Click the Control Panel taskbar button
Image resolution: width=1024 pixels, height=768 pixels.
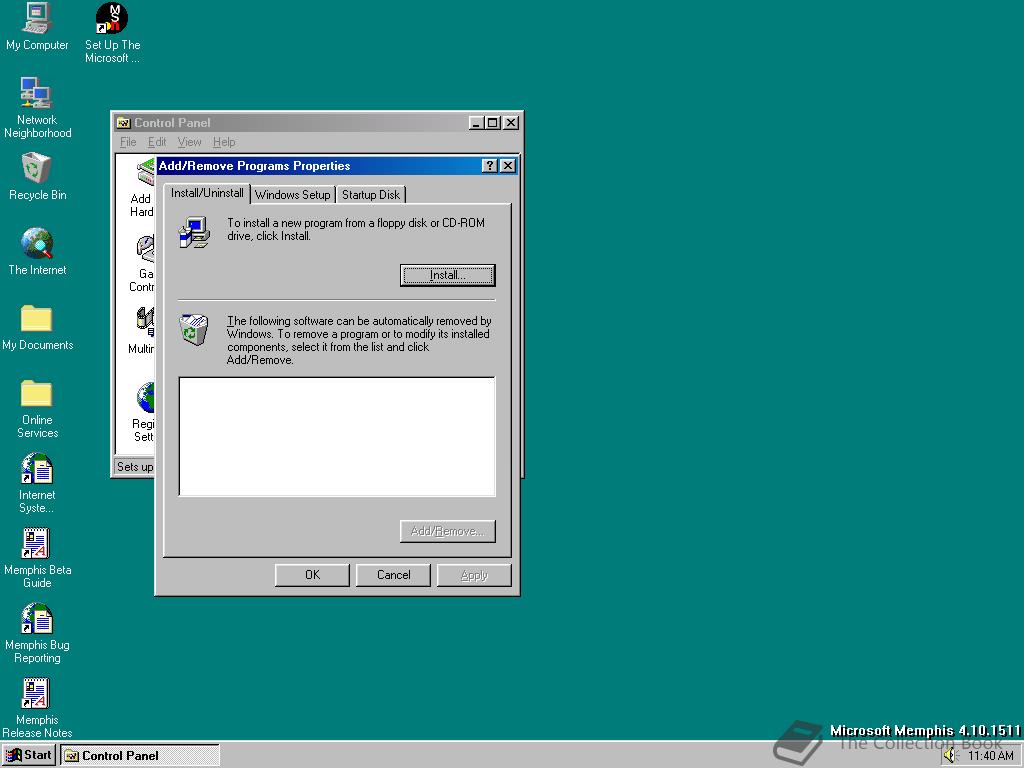click(x=140, y=756)
